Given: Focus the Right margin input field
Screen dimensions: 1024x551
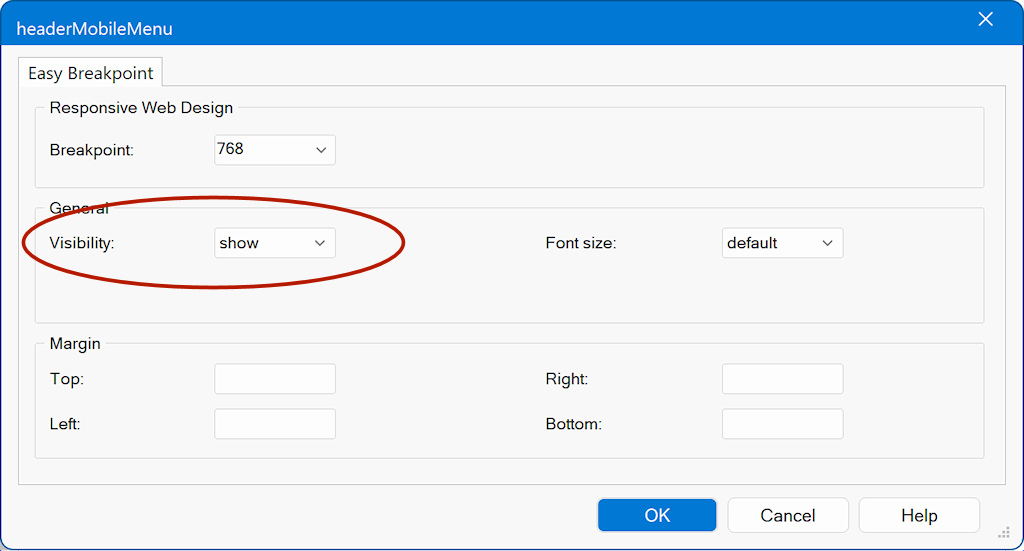Looking at the screenshot, I should 782,379.
